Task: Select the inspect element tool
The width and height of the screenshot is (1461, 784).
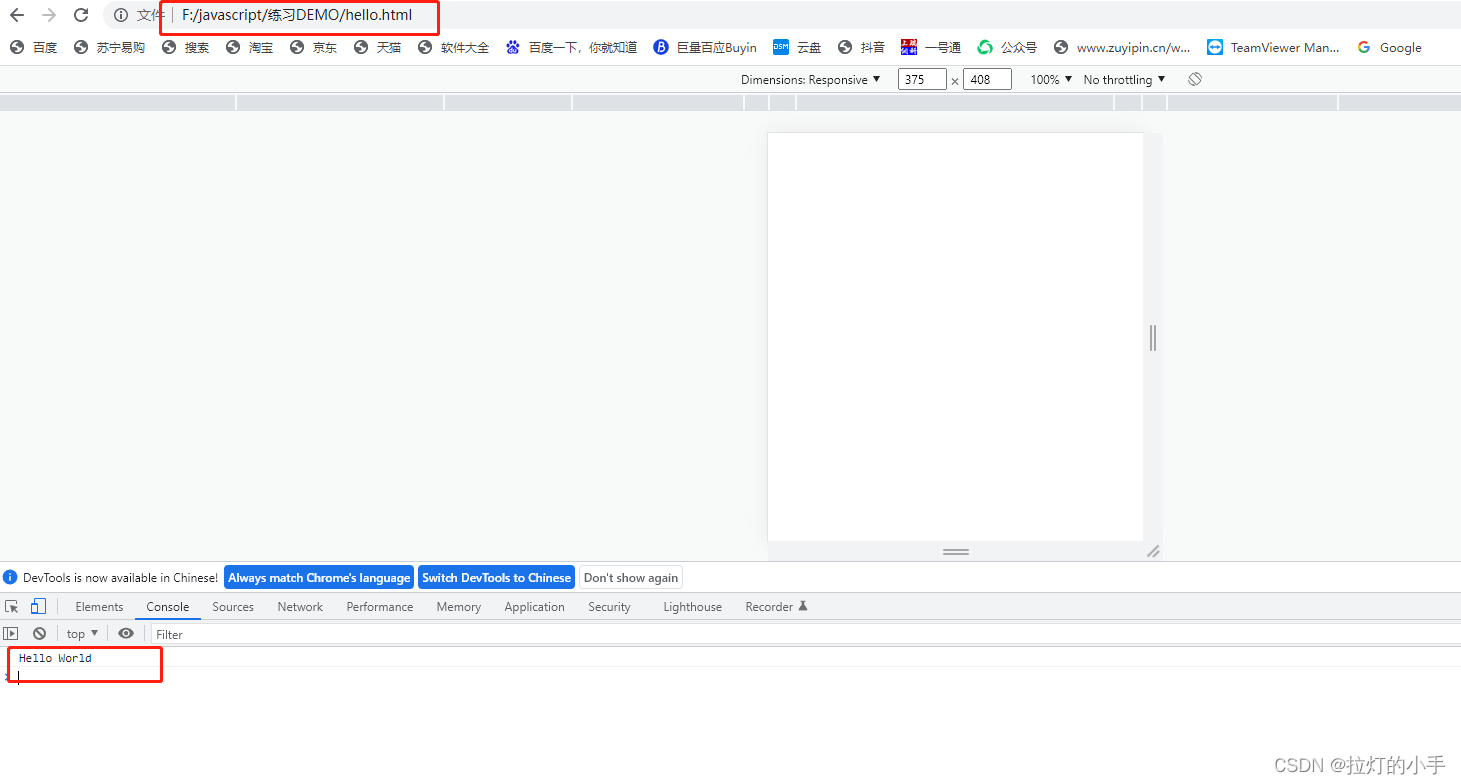Action: (x=11, y=606)
